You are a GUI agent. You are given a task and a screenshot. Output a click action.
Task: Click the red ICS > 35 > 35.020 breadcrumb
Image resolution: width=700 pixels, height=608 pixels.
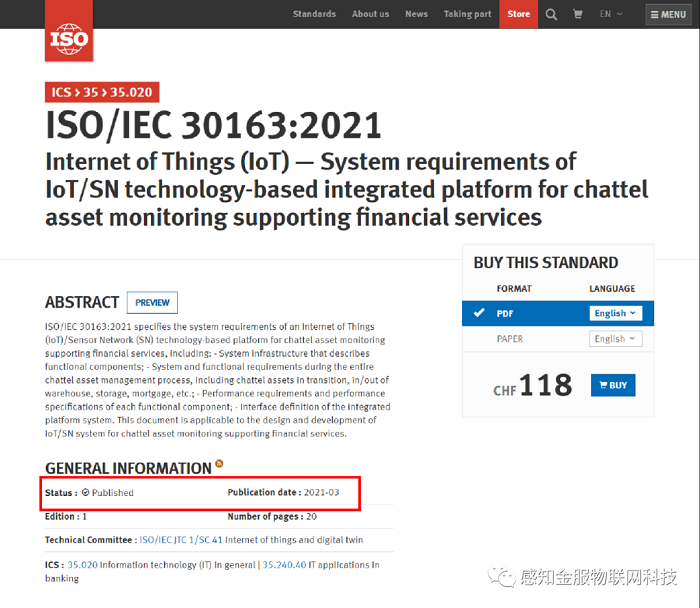pyautogui.click(x=102, y=92)
